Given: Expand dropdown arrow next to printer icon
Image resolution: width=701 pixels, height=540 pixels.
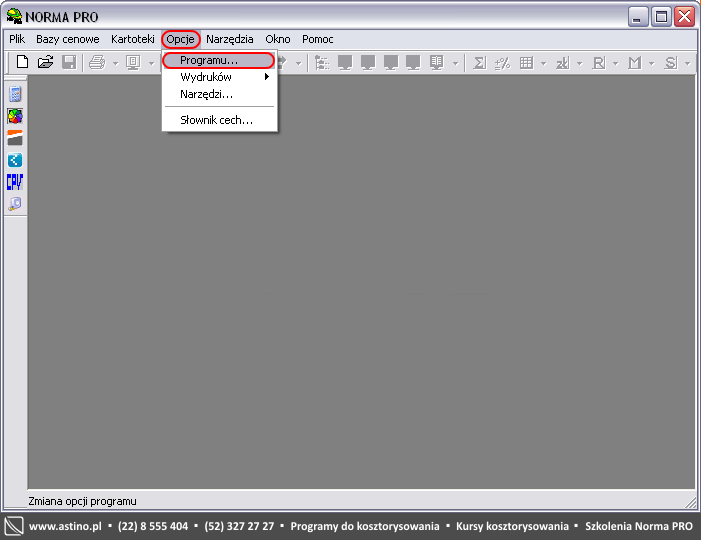Looking at the screenshot, I should pyautogui.click(x=115, y=63).
